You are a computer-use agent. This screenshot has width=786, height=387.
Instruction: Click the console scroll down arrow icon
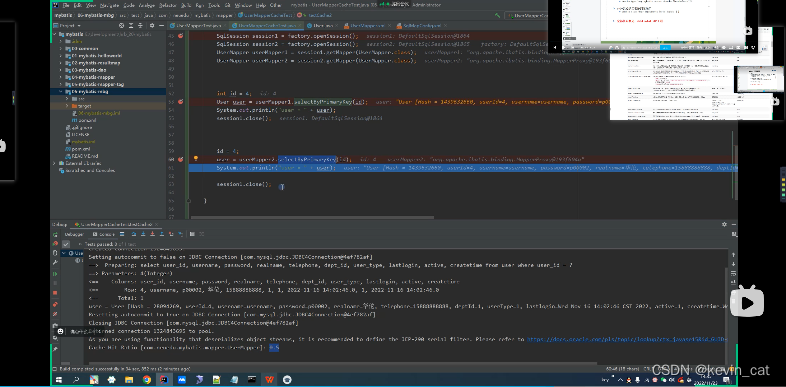pos(733,264)
